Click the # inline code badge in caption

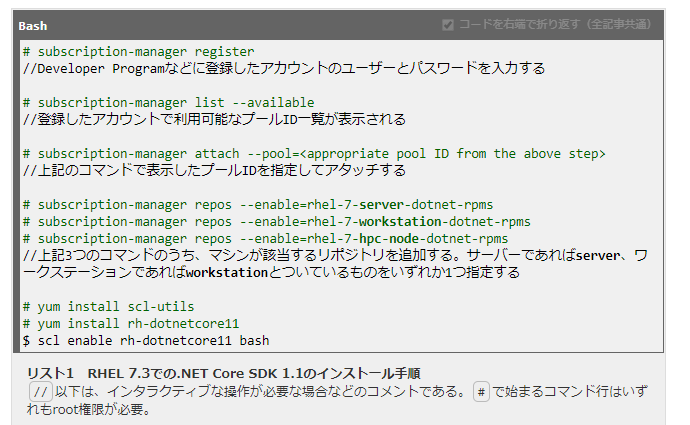pyautogui.click(x=481, y=392)
